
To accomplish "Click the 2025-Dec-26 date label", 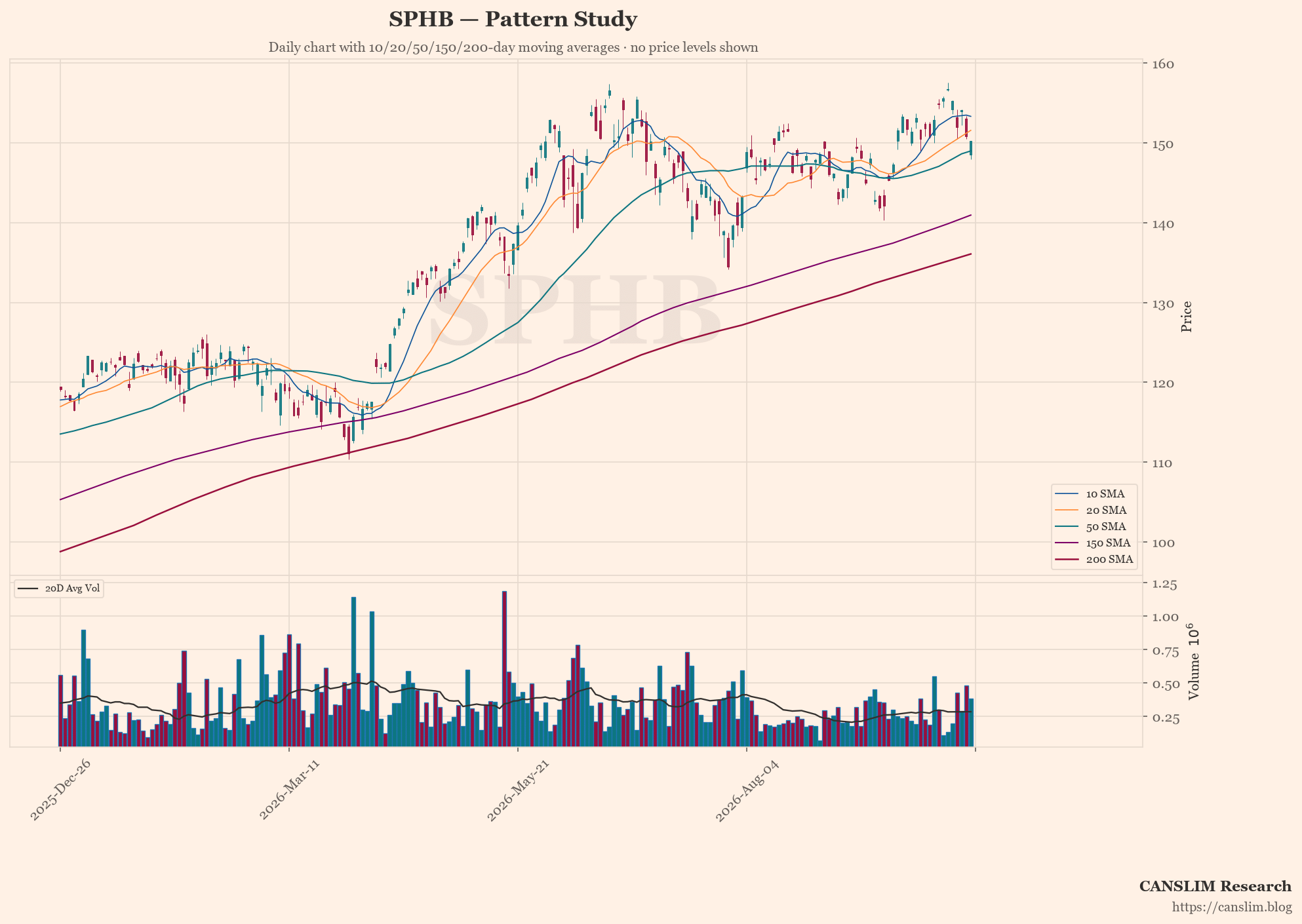I will pyautogui.click(x=60, y=790).
